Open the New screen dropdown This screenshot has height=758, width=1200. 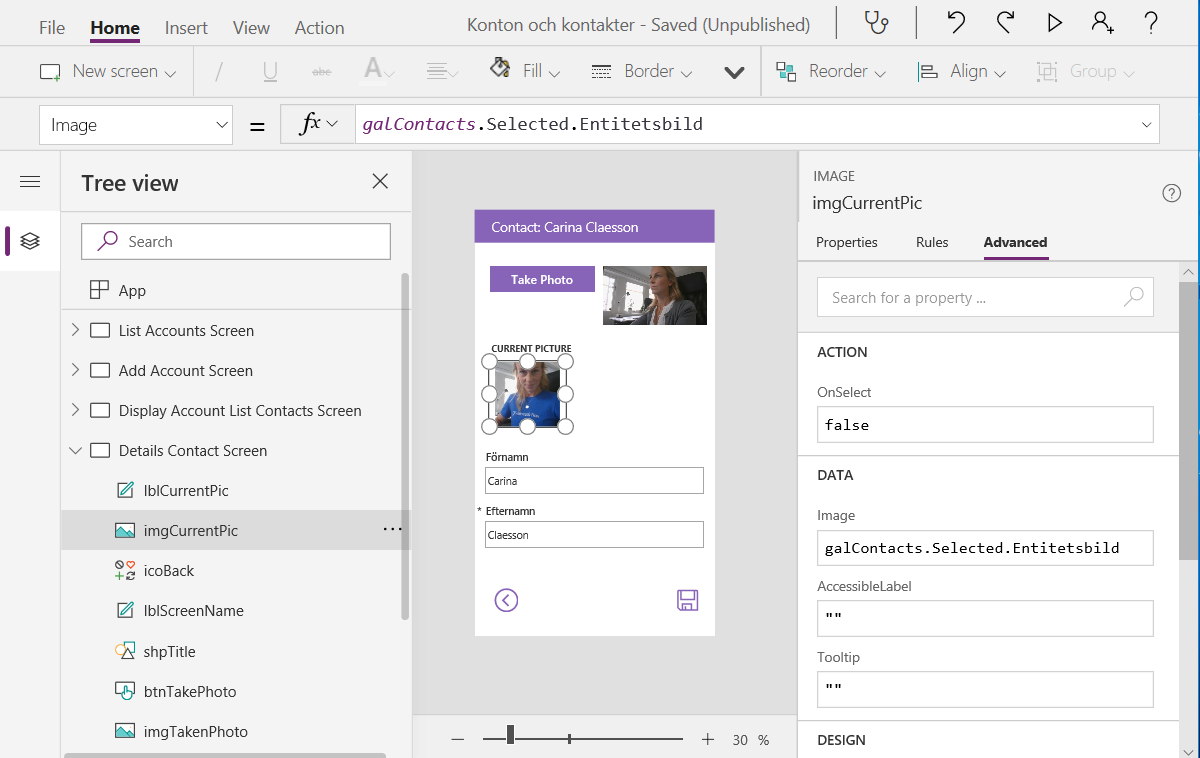point(107,71)
